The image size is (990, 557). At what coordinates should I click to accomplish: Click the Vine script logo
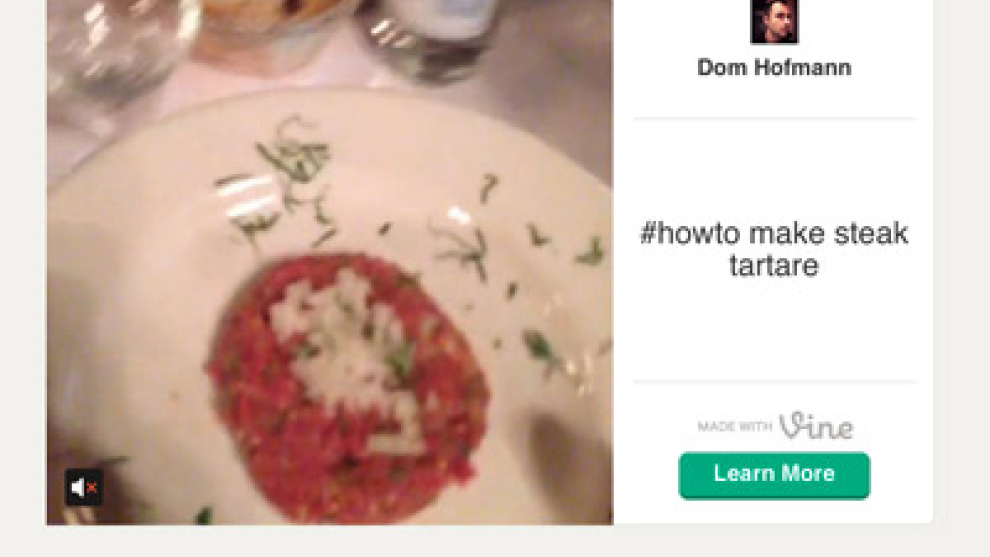pos(816,425)
